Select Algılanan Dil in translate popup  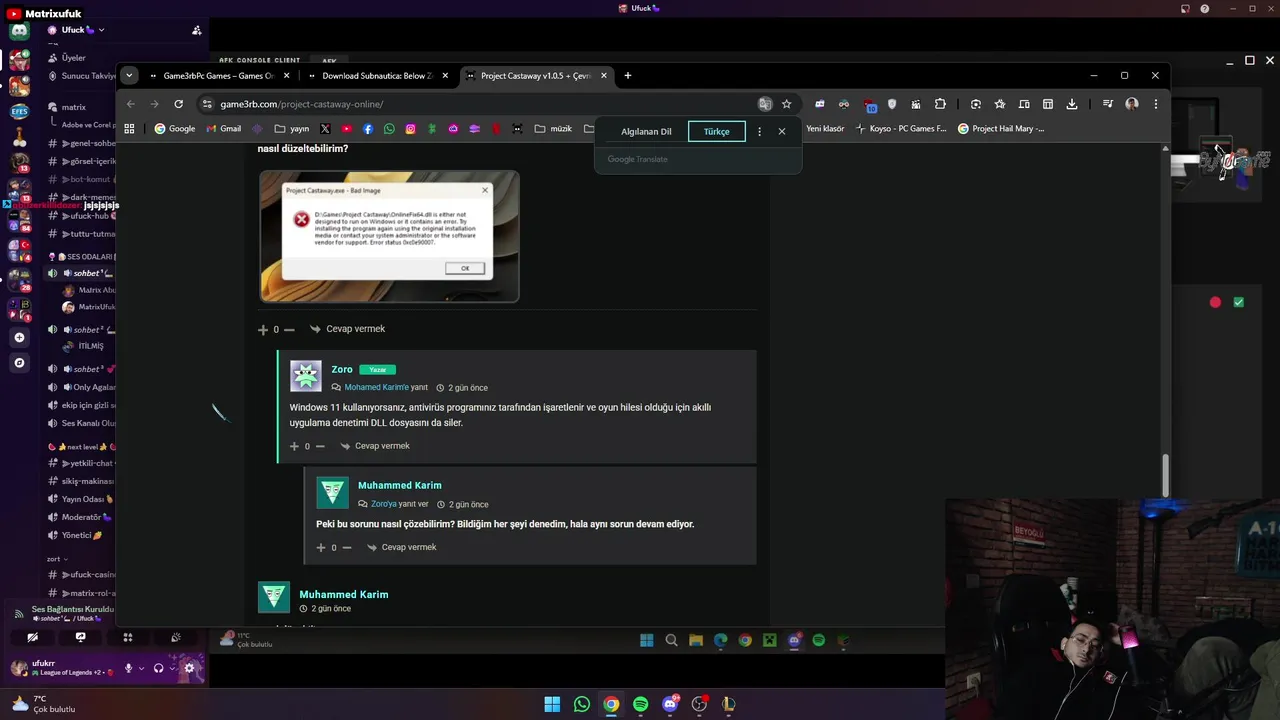click(646, 131)
